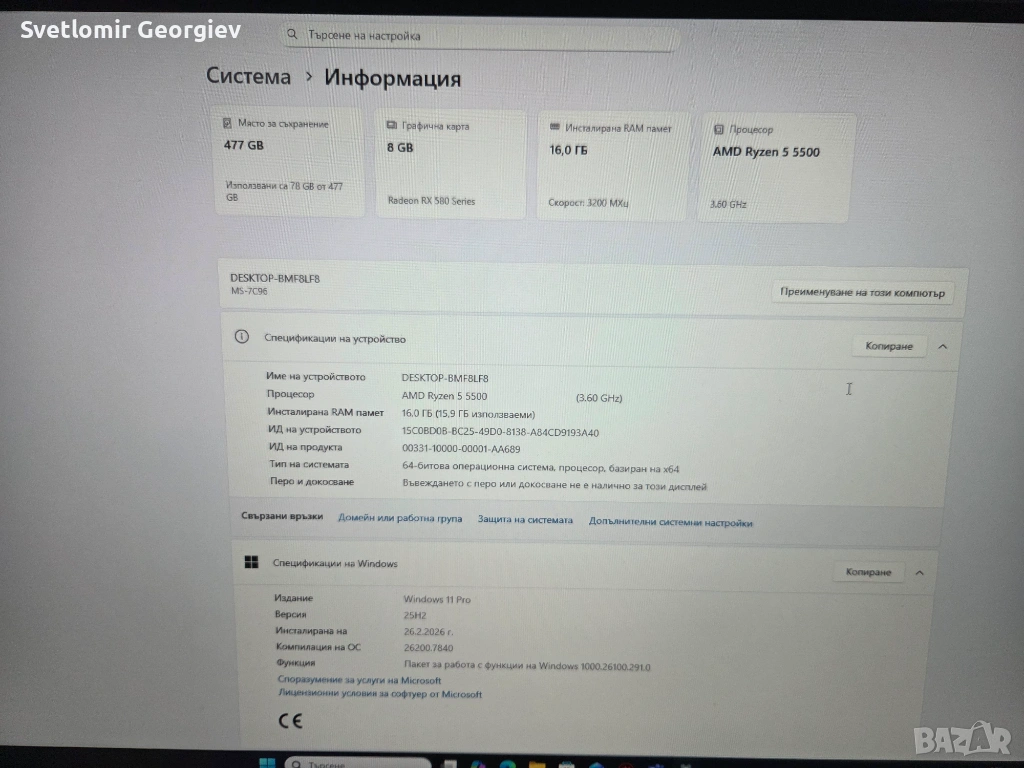The image size is (1024, 768).
Task: Click the Windows logo beside Спецификации на Windows
Action: pos(251,562)
